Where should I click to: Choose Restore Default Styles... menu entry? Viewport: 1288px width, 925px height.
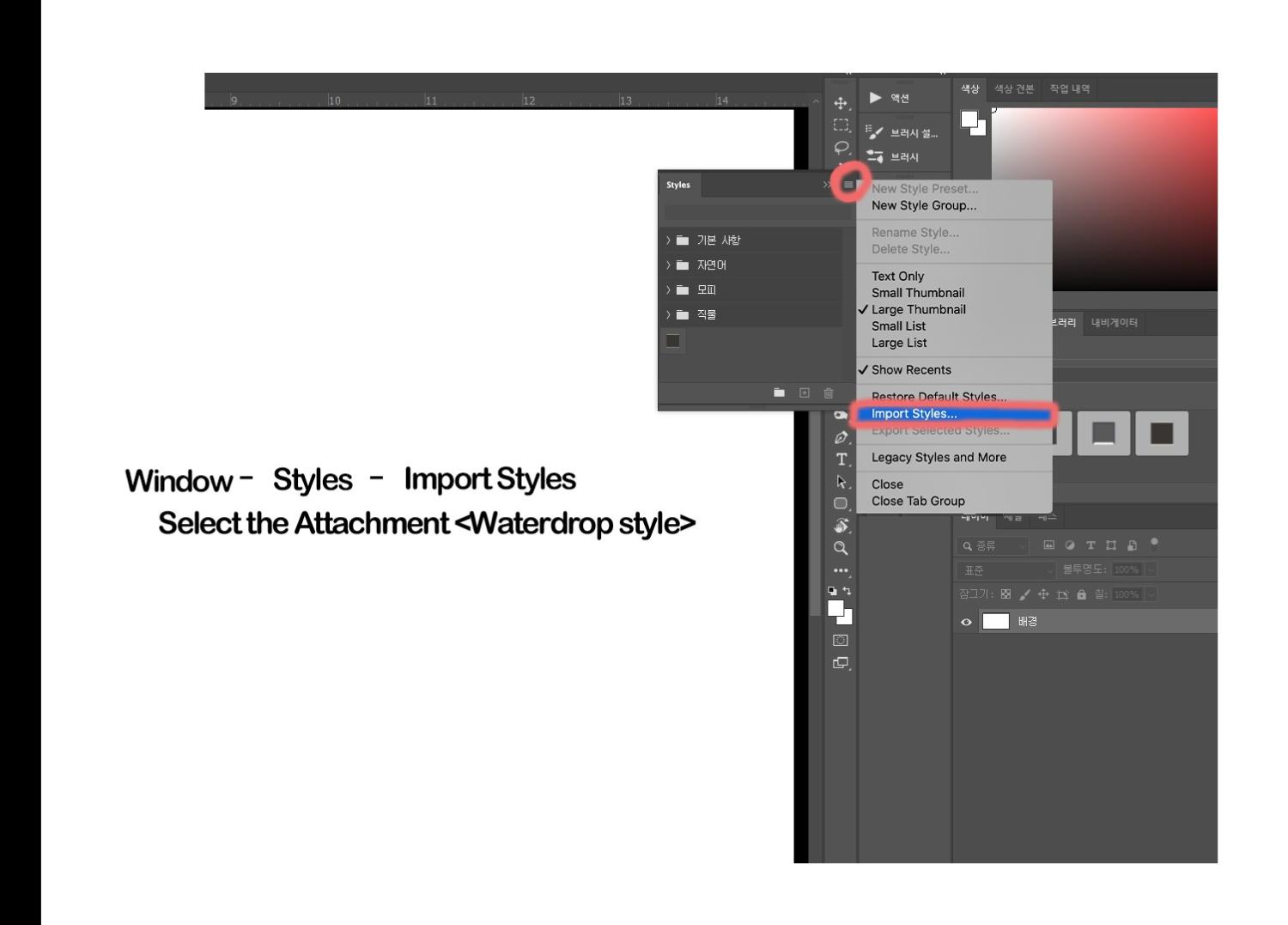tap(954, 397)
